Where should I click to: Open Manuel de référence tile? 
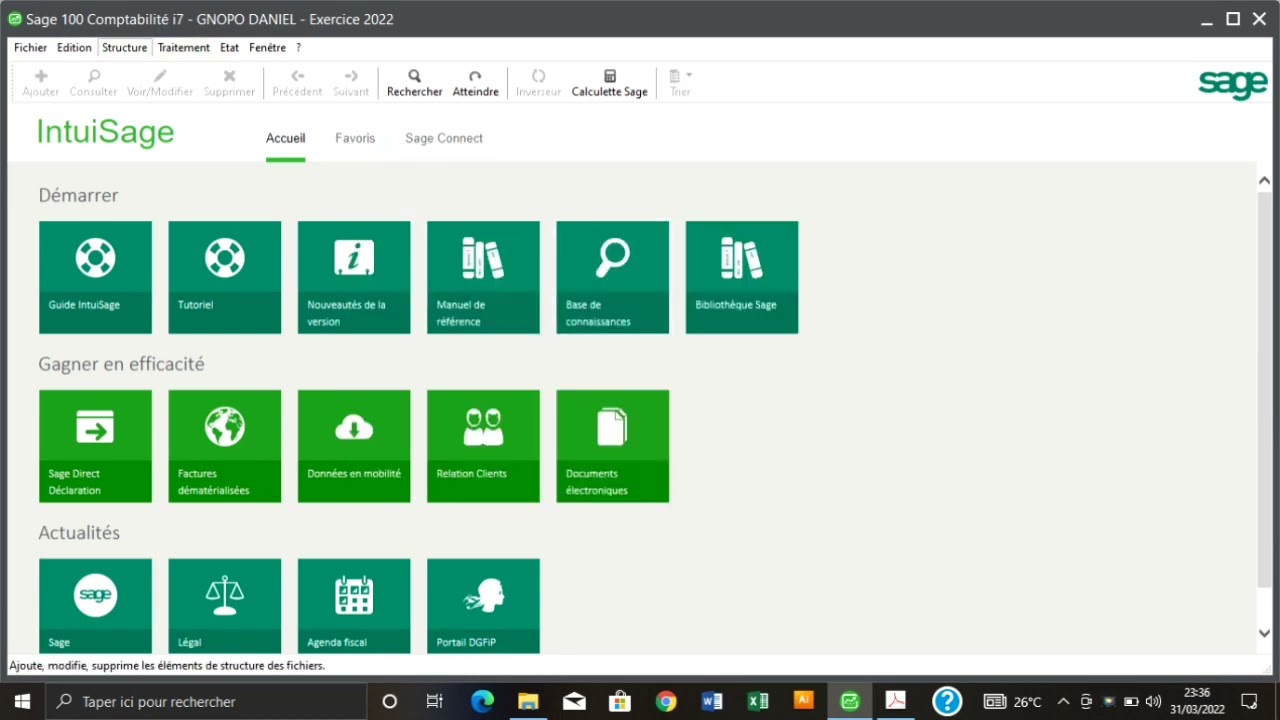[x=483, y=277]
